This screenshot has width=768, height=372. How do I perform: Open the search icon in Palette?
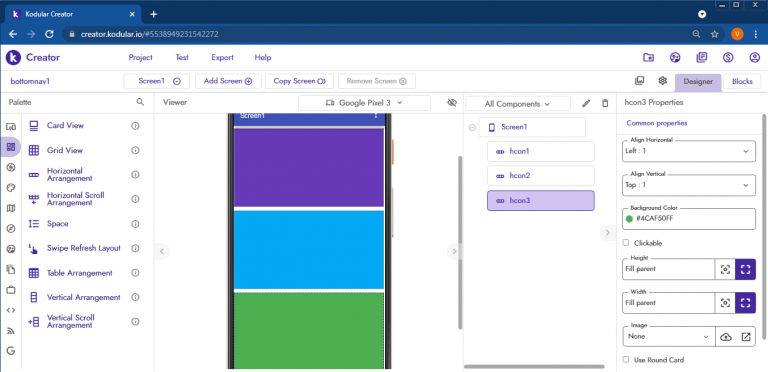click(x=140, y=102)
